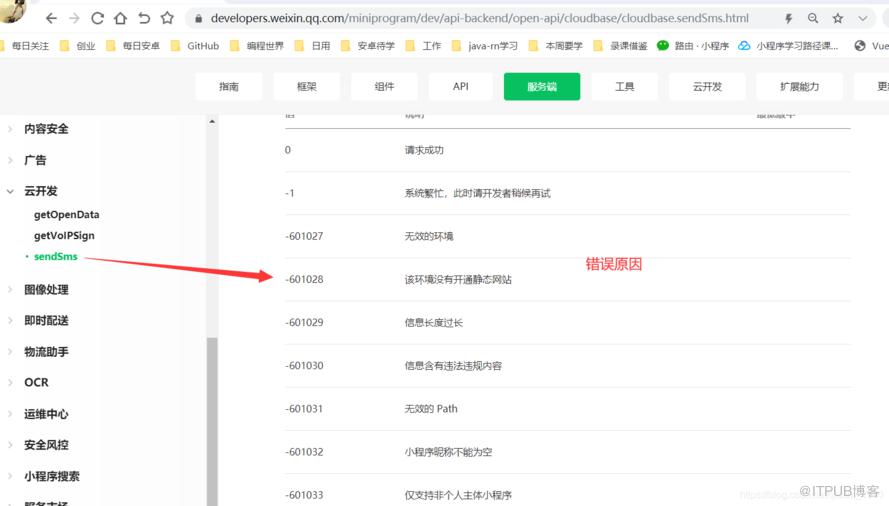Open the 本周要学 bookmark folder

pyautogui.click(x=556, y=46)
